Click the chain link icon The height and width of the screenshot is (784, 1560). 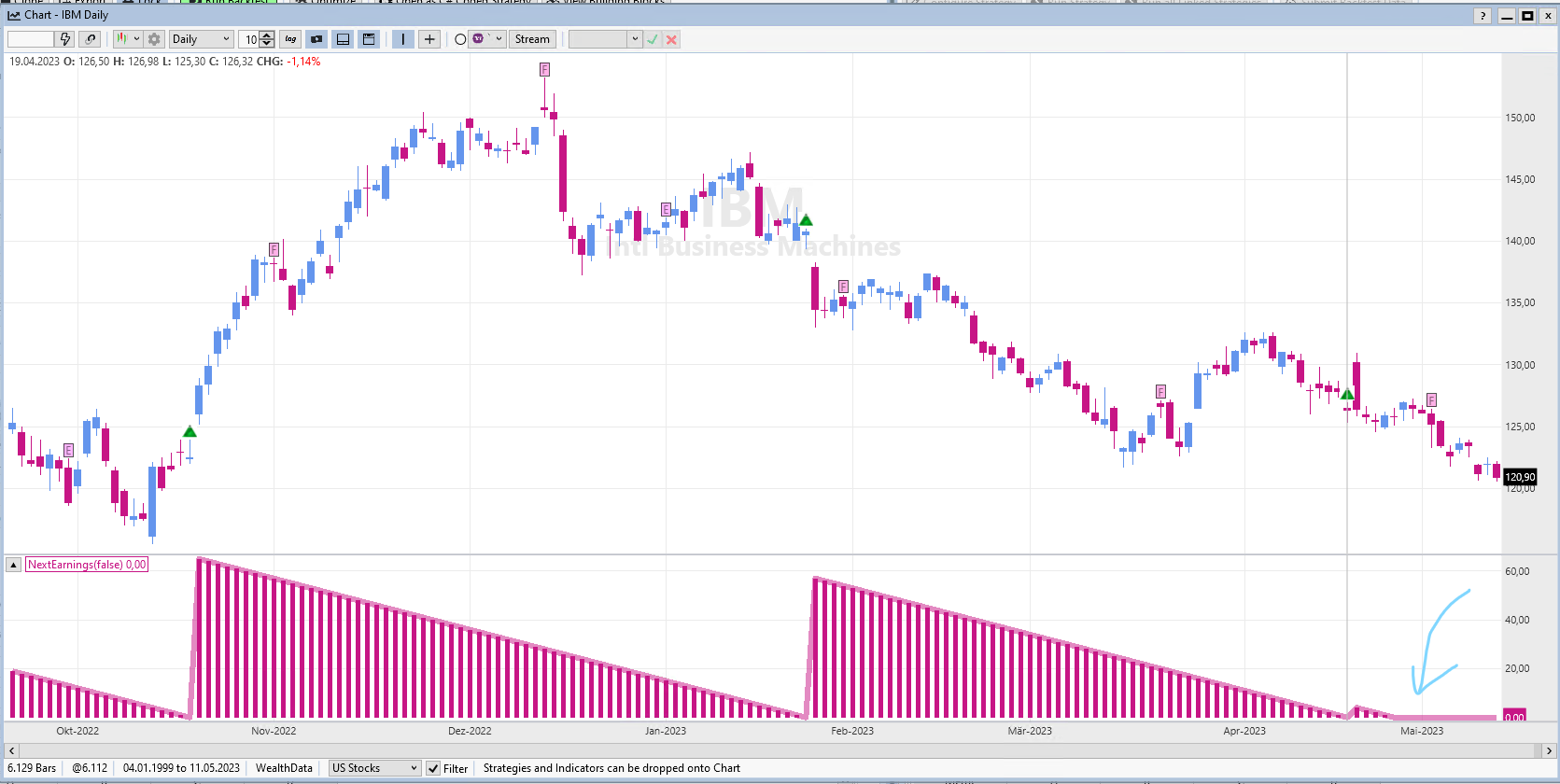90,39
